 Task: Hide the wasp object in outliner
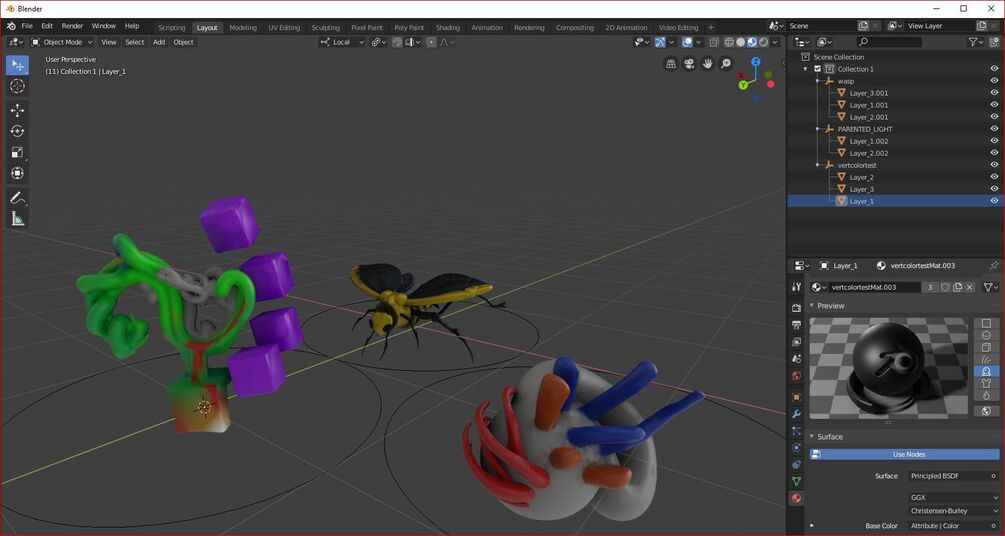coord(994,81)
